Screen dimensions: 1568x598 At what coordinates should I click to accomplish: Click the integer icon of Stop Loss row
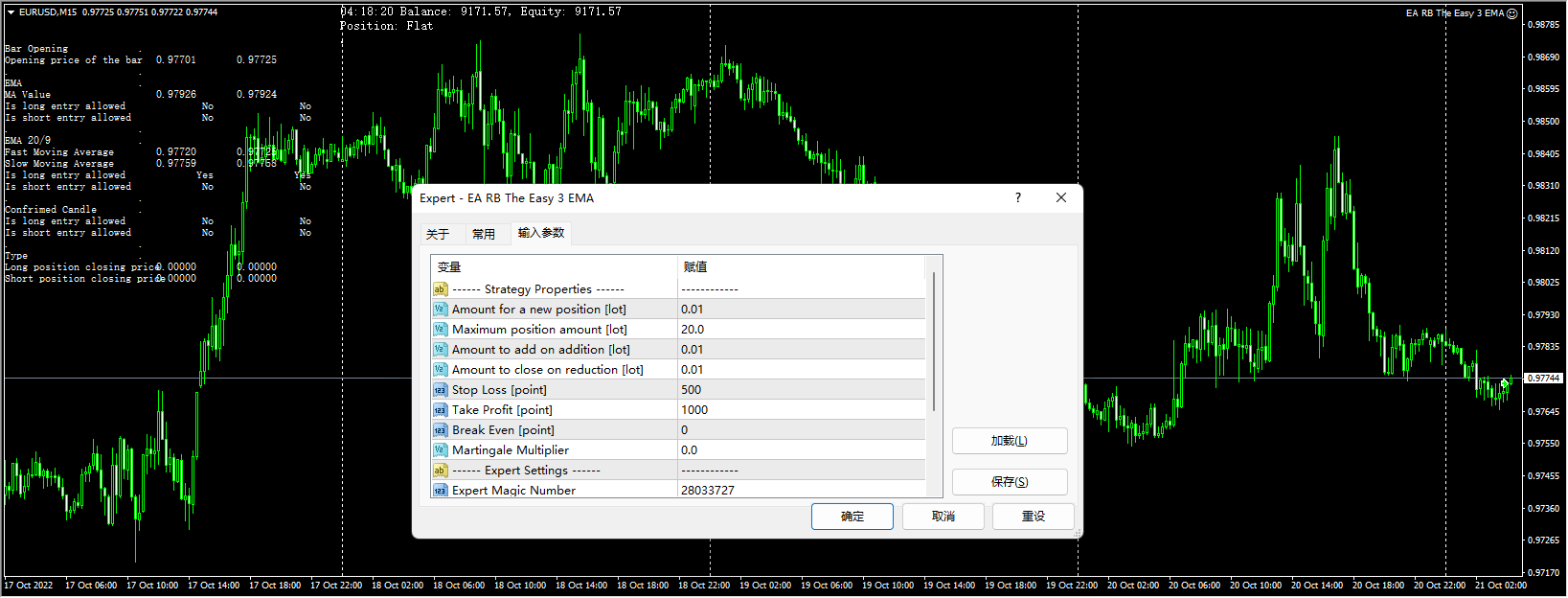[440, 390]
